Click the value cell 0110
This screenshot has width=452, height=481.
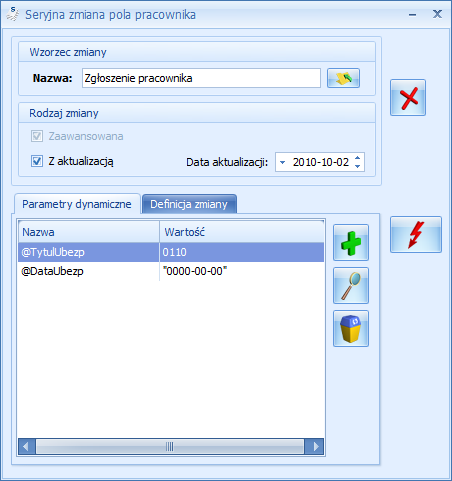click(242, 252)
